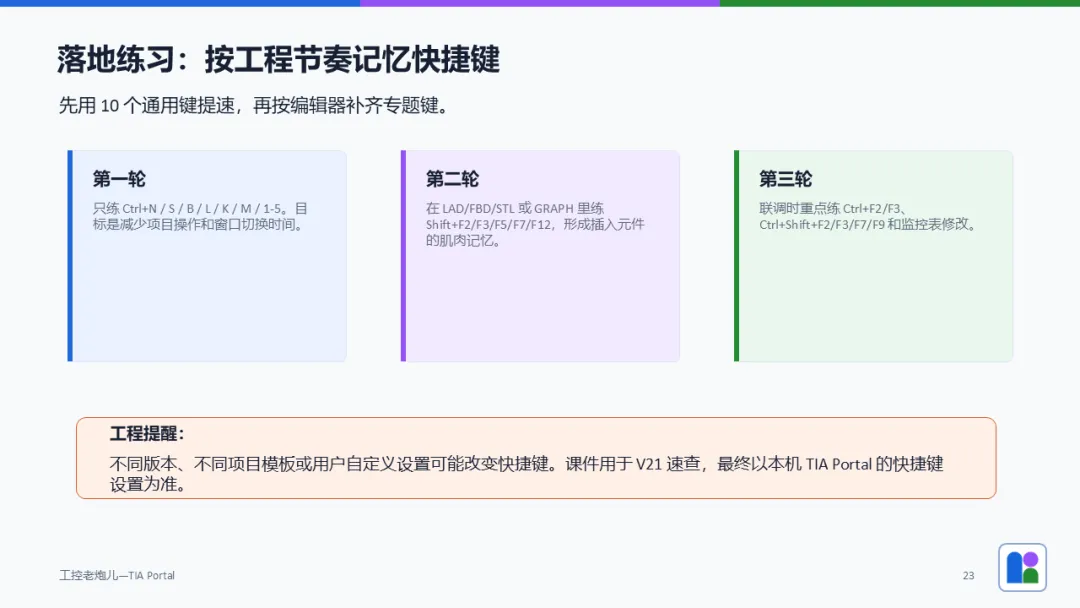Click the footer text 工控老炮儿—TIA Portal
The image size is (1080, 608).
pos(117,576)
